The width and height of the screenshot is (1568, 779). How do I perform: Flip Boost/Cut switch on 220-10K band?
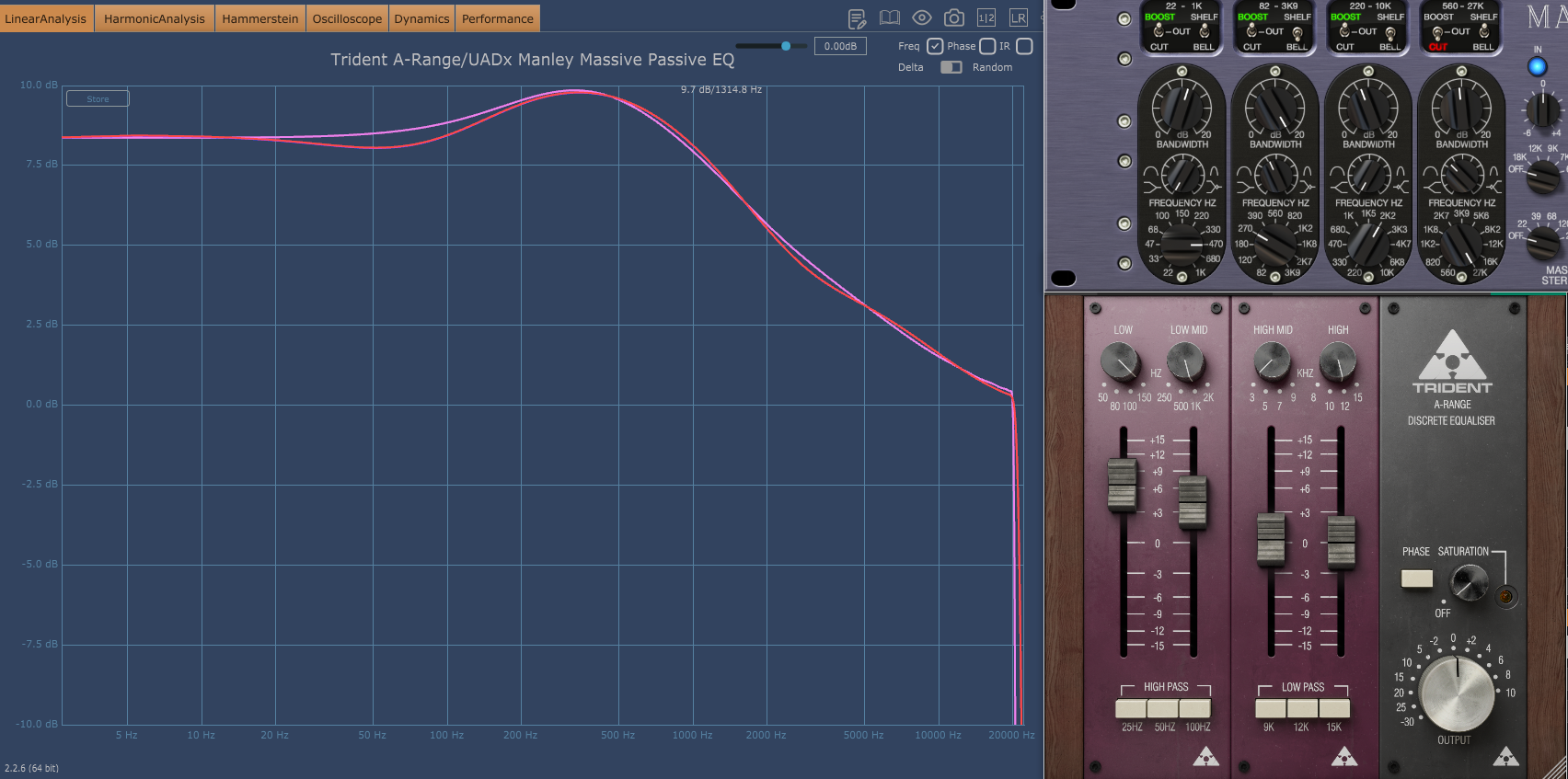pos(1344,31)
